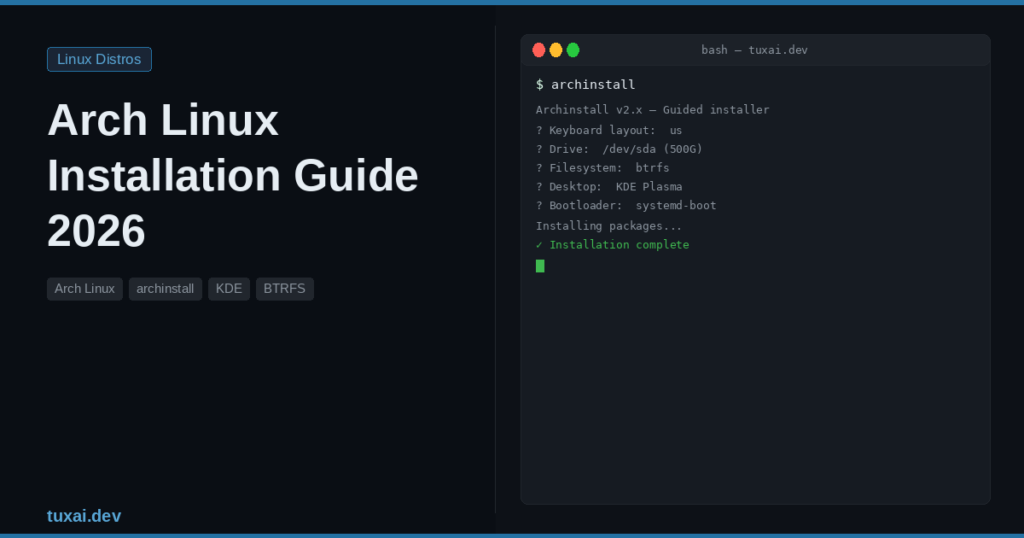Click the 'Installing packages...' line
This screenshot has width=1024, height=538.
tap(609, 226)
